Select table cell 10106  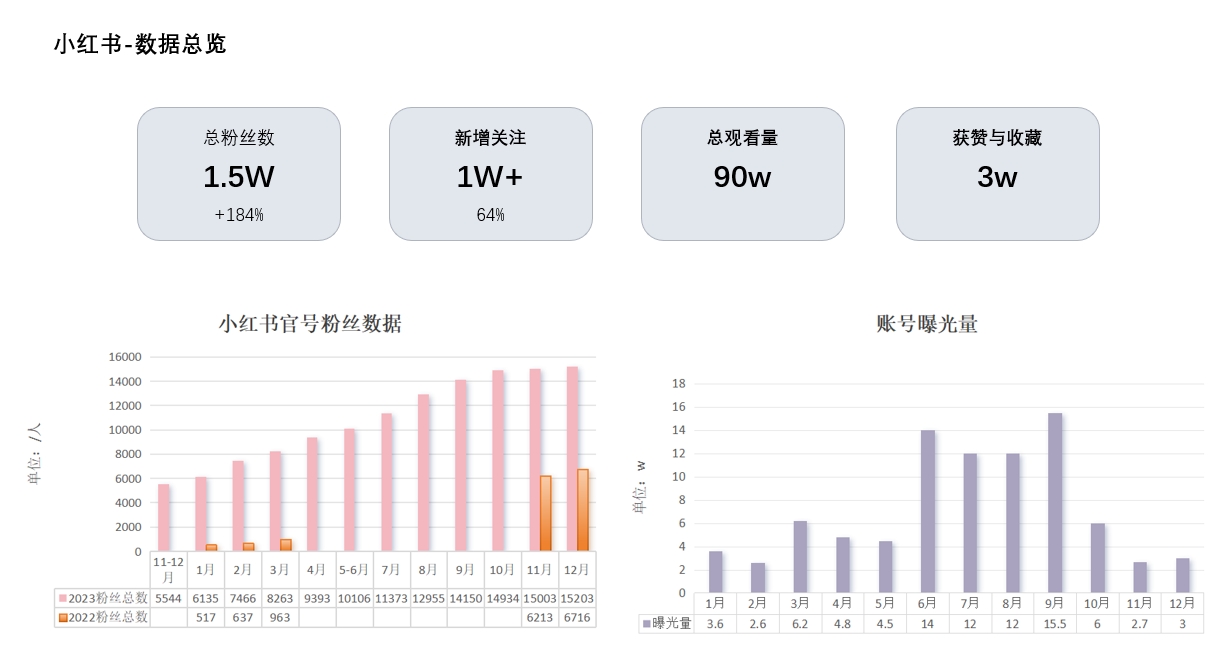click(354, 598)
